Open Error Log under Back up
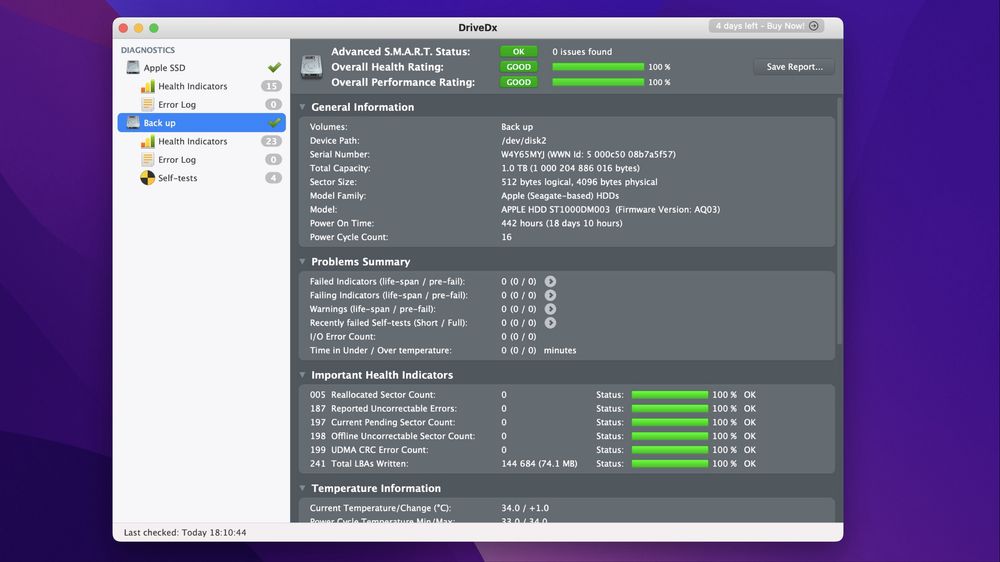1000x562 pixels. [x=202, y=159]
